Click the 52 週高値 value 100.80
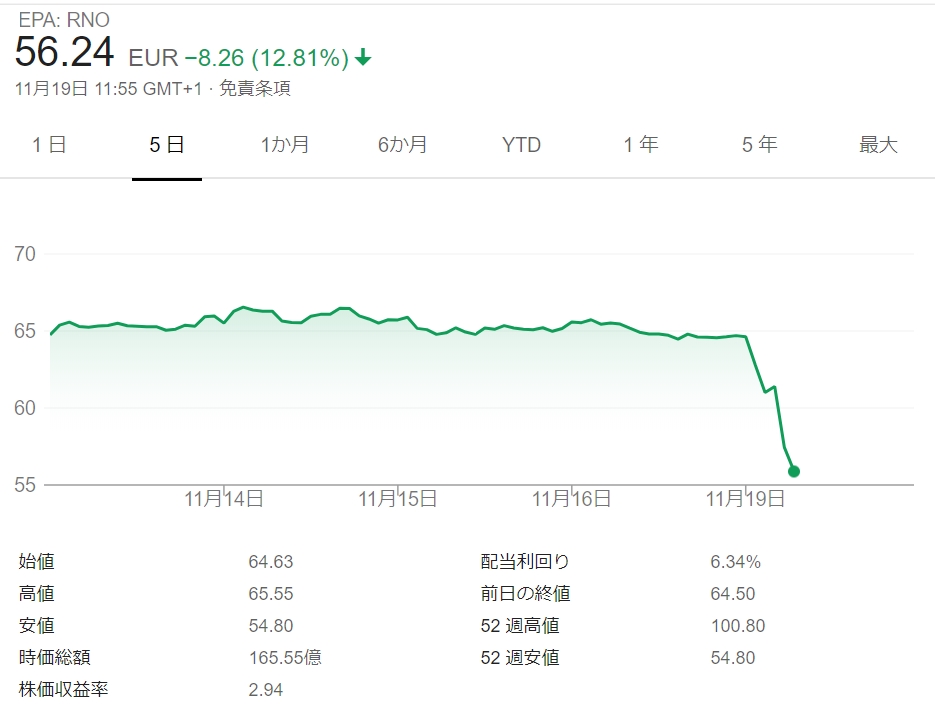935x709 pixels. [737, 626]
